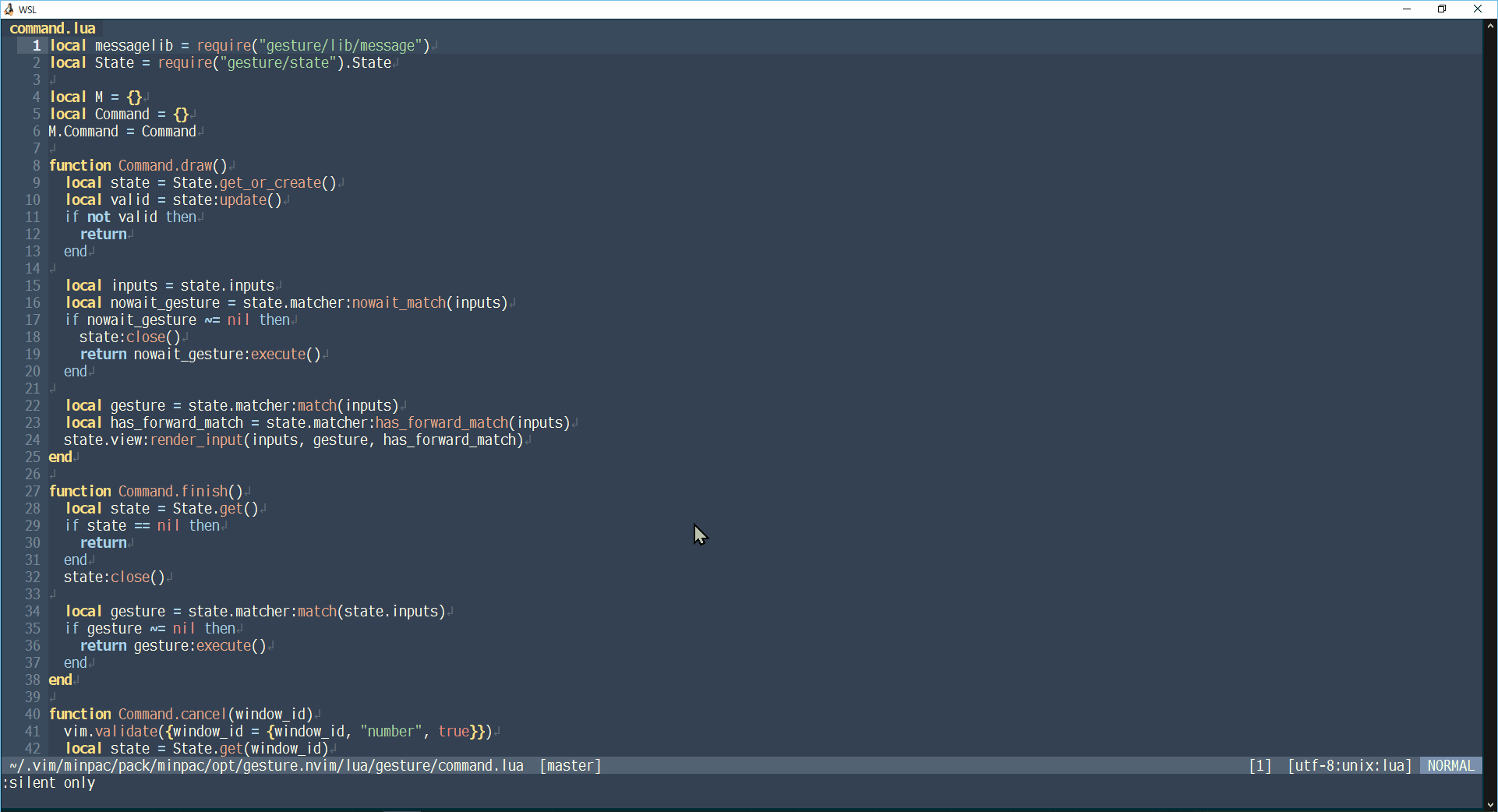Click 'gesture:execute()' on line 36
Viewport: 1498px width, 812px height.
coord(200,646)
